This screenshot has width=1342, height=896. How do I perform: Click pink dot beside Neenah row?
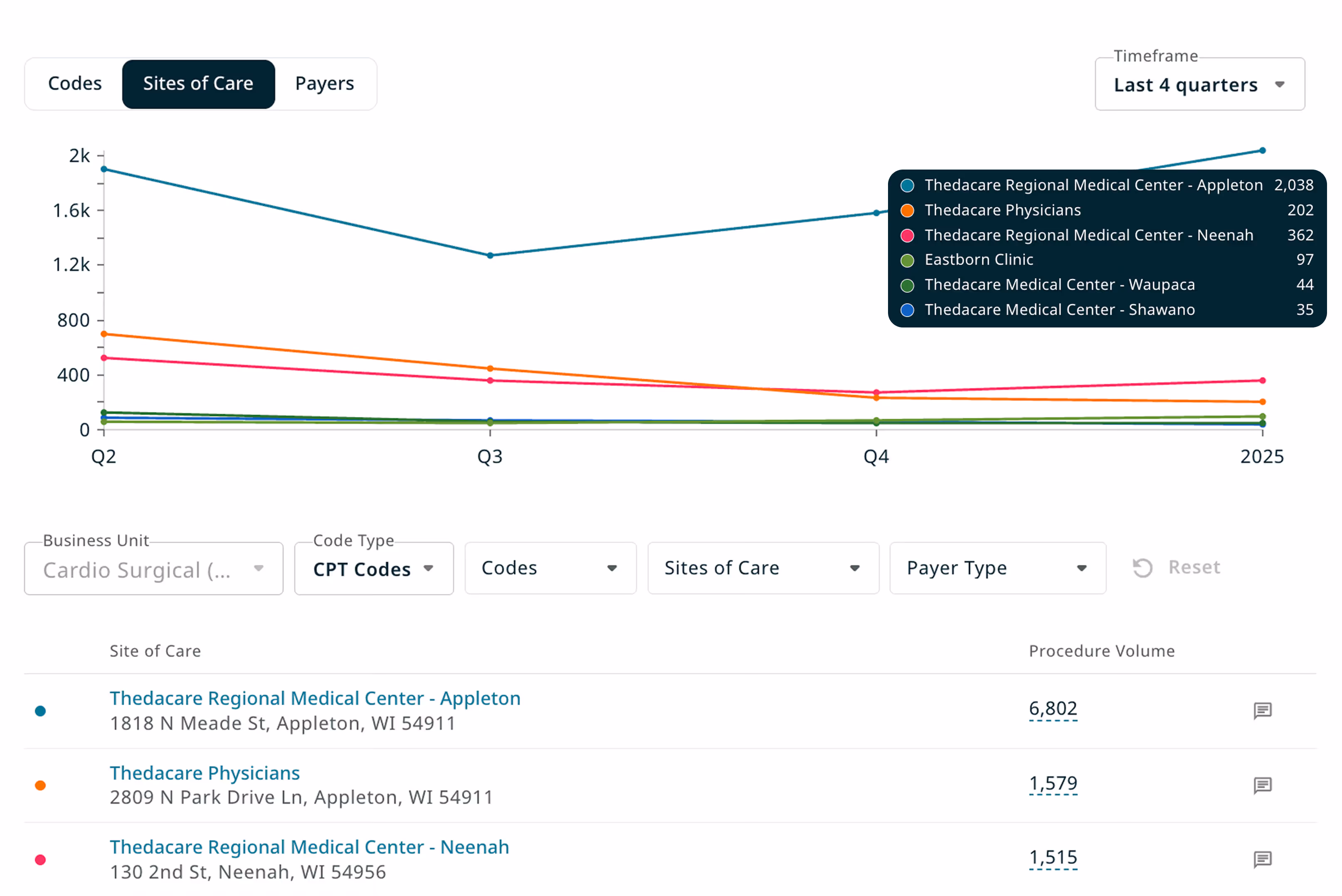pos(40,859)
